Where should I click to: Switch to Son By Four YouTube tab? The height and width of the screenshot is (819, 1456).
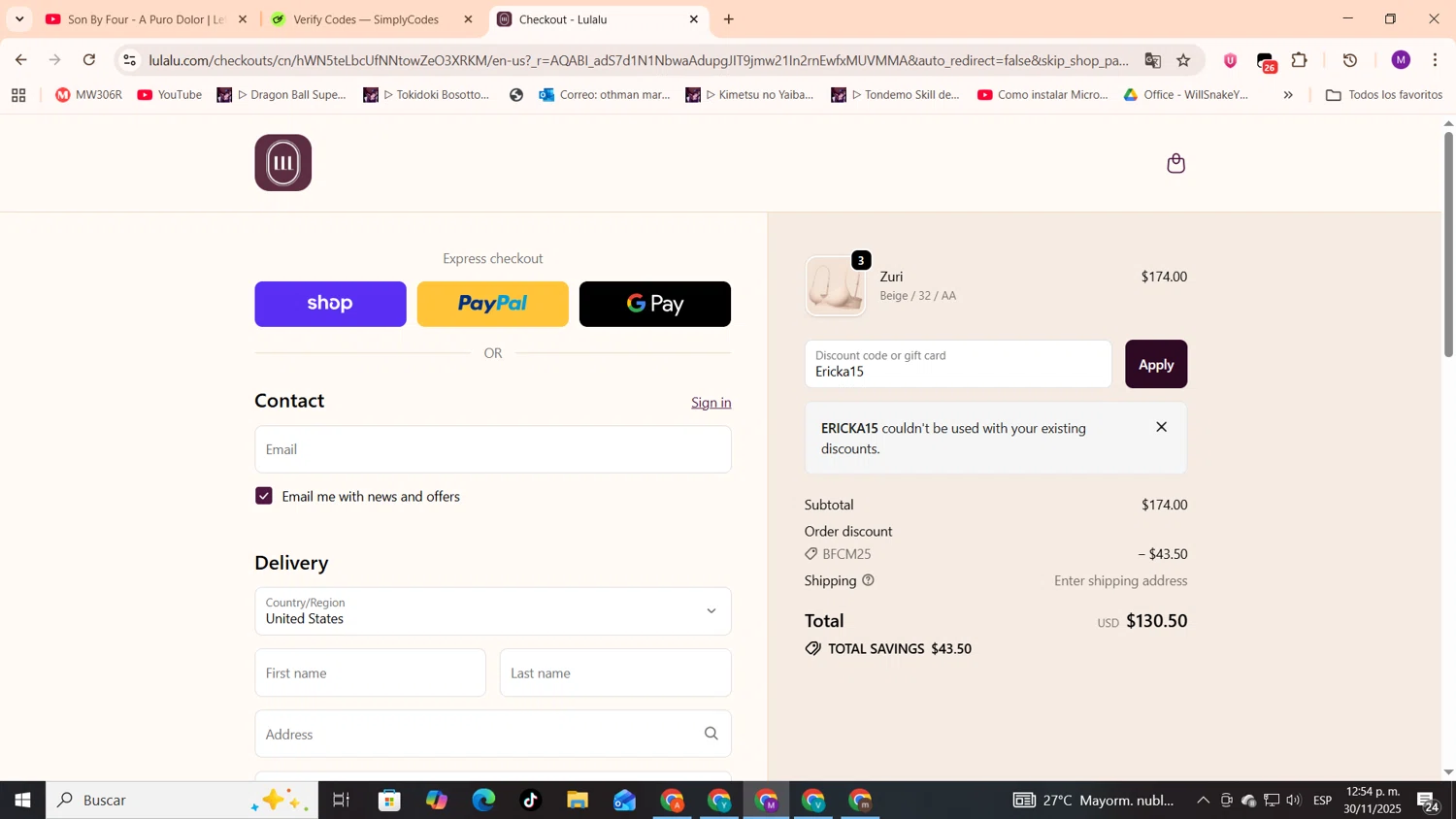(146, 19)
